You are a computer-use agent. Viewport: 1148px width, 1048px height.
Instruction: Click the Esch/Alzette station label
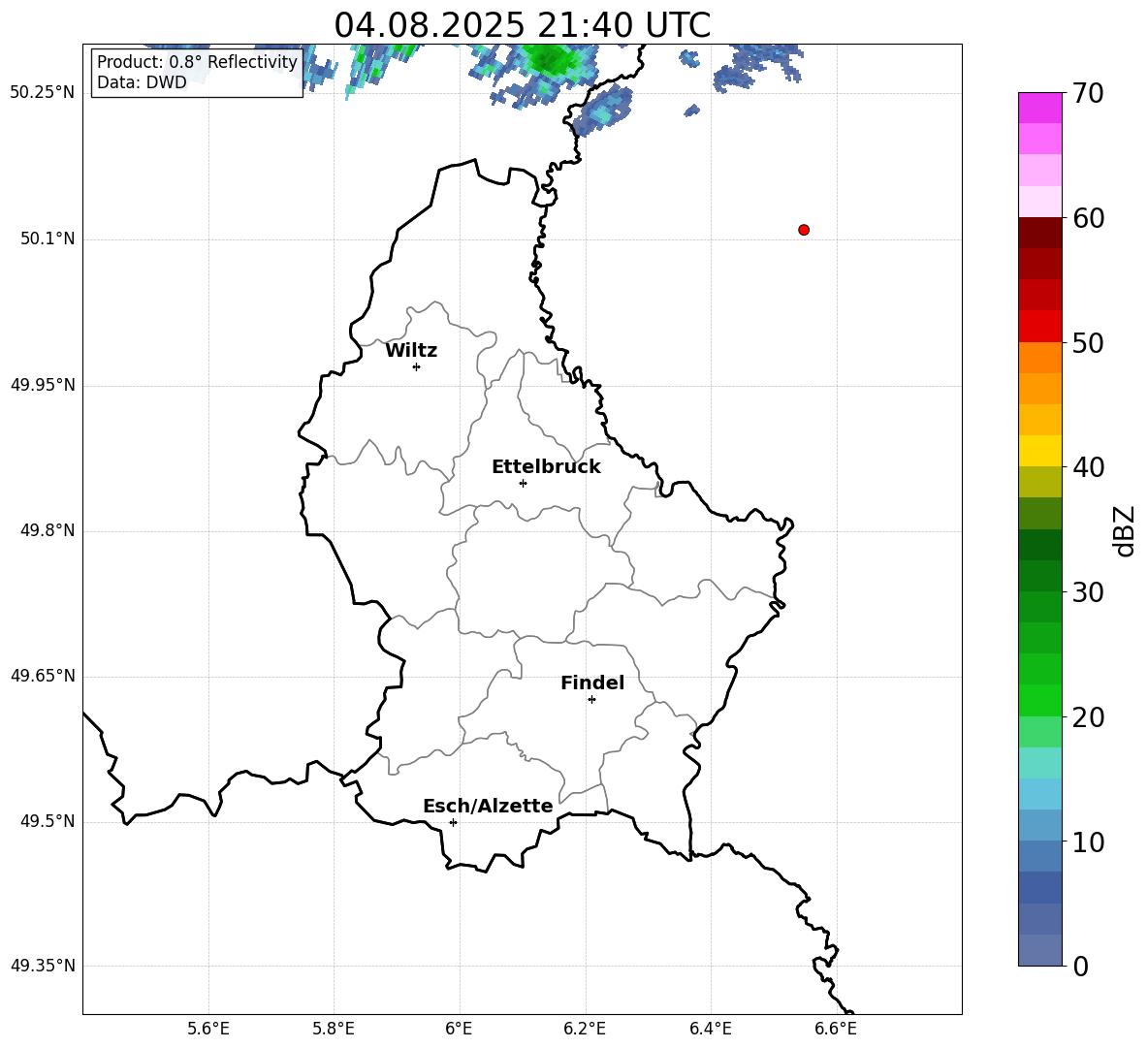[488, 806]
